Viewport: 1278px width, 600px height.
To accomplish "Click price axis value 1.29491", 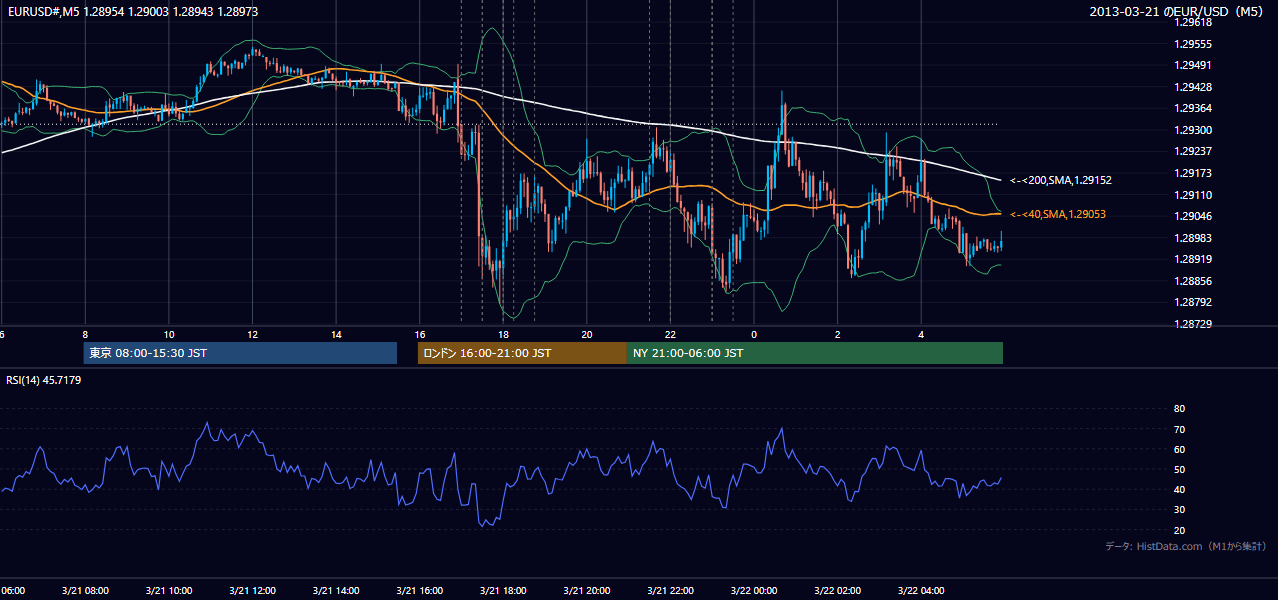I will [x=1194, y=65].
